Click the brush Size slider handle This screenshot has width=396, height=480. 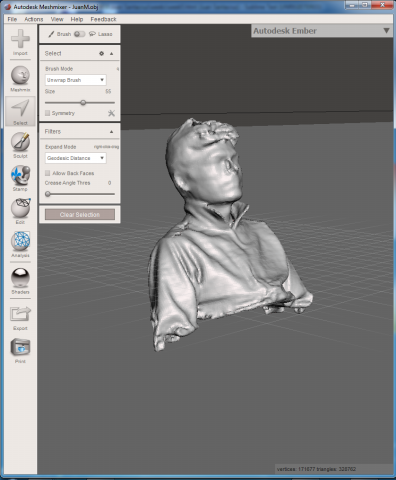(x=83, y=103)
